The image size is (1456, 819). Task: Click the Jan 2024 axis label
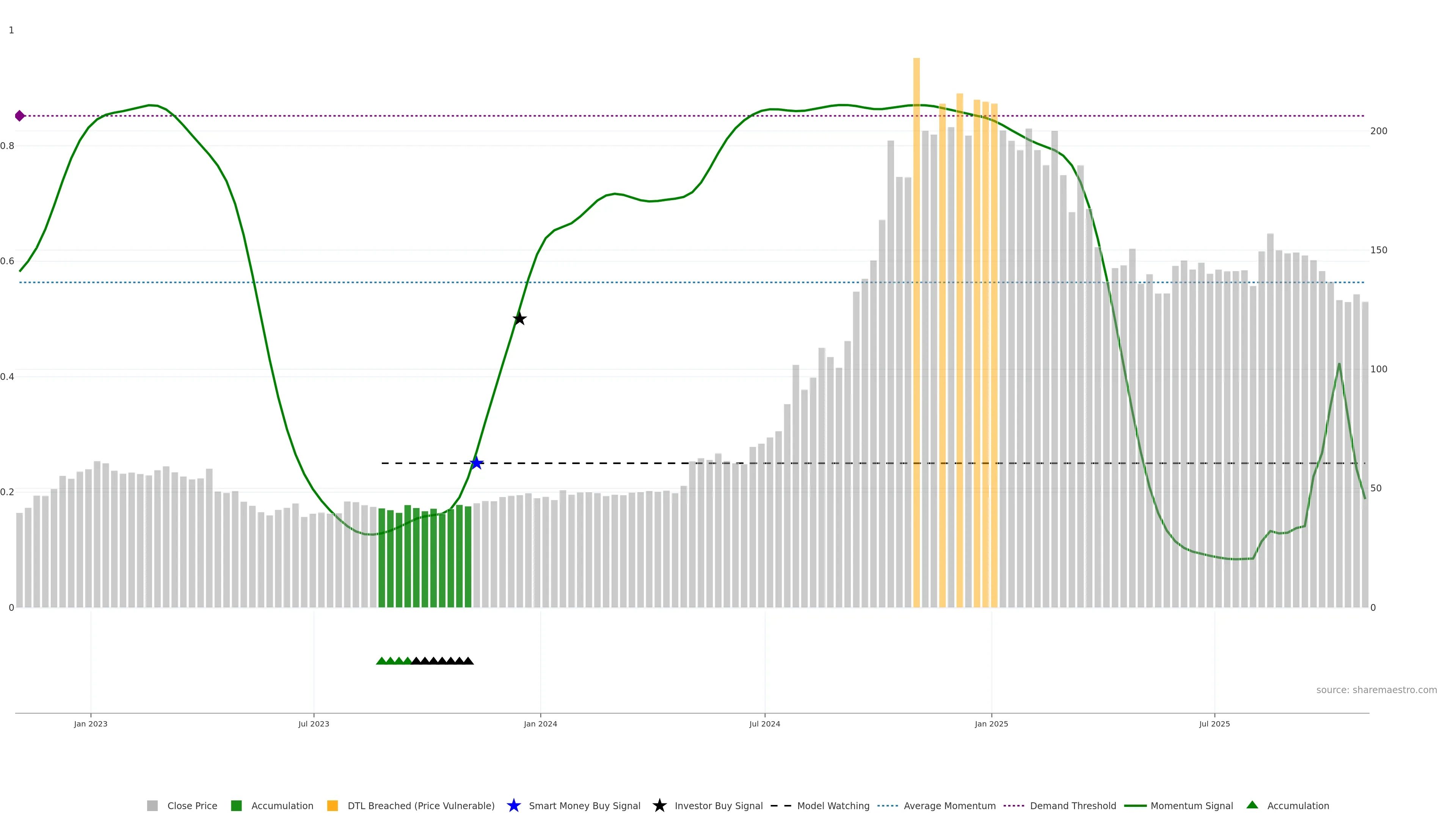540,723
